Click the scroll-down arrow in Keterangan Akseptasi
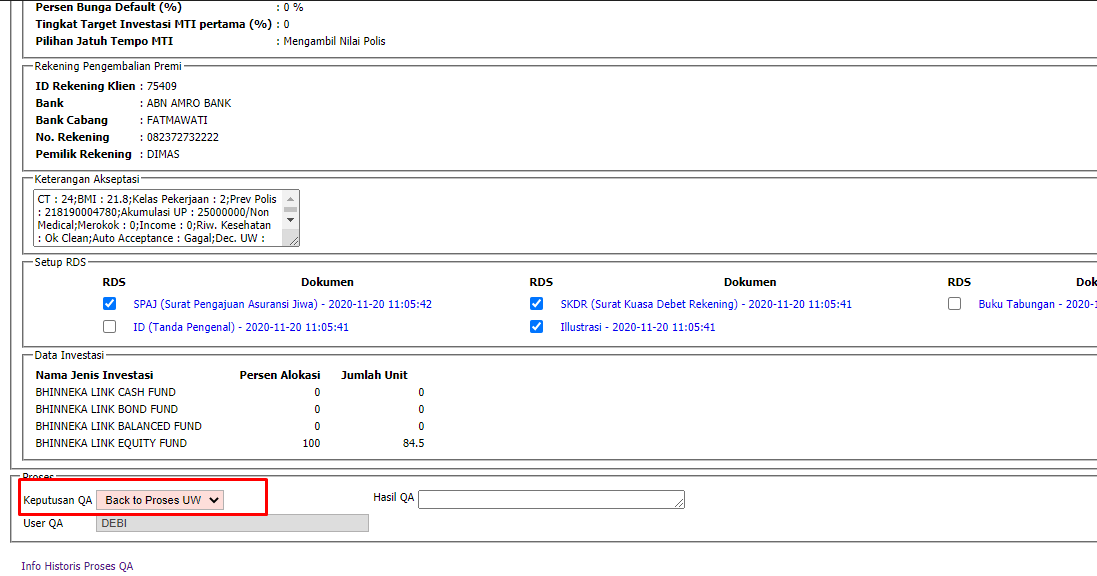The width and height of the screenshot is (1097, 576). (291, 220)
